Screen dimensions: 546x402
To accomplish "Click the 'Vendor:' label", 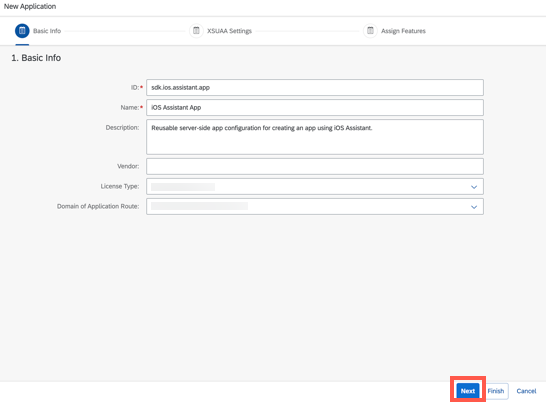I will pos(128,166).
